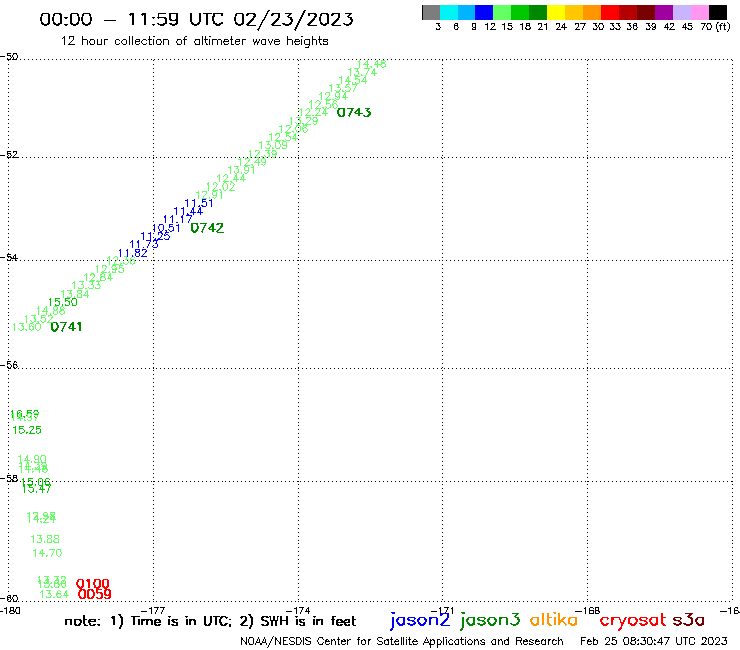Image resolution: width=740 pixels, height=650 pixels.
Task: Click the black swatch at scale end
Action: 717,13
